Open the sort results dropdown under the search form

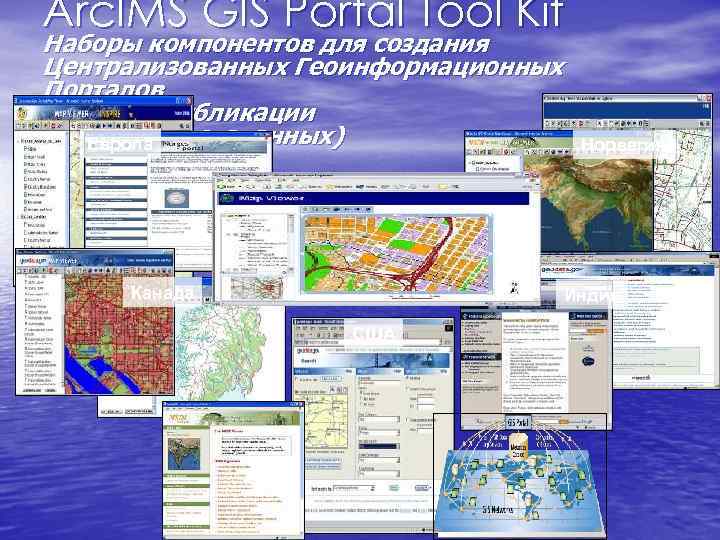coord(354,488)
